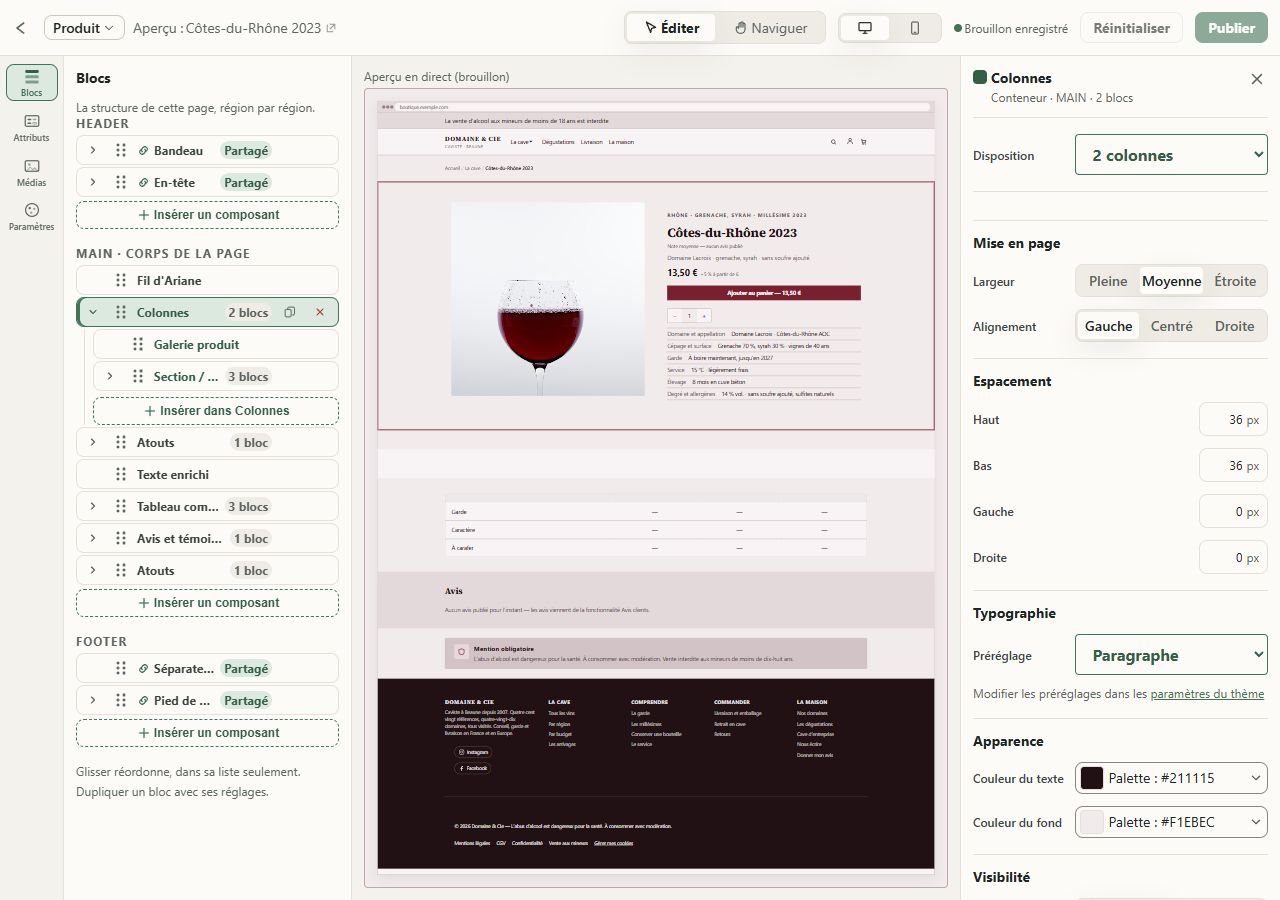Click the Séparateur shared link icon

click(143, 668)
